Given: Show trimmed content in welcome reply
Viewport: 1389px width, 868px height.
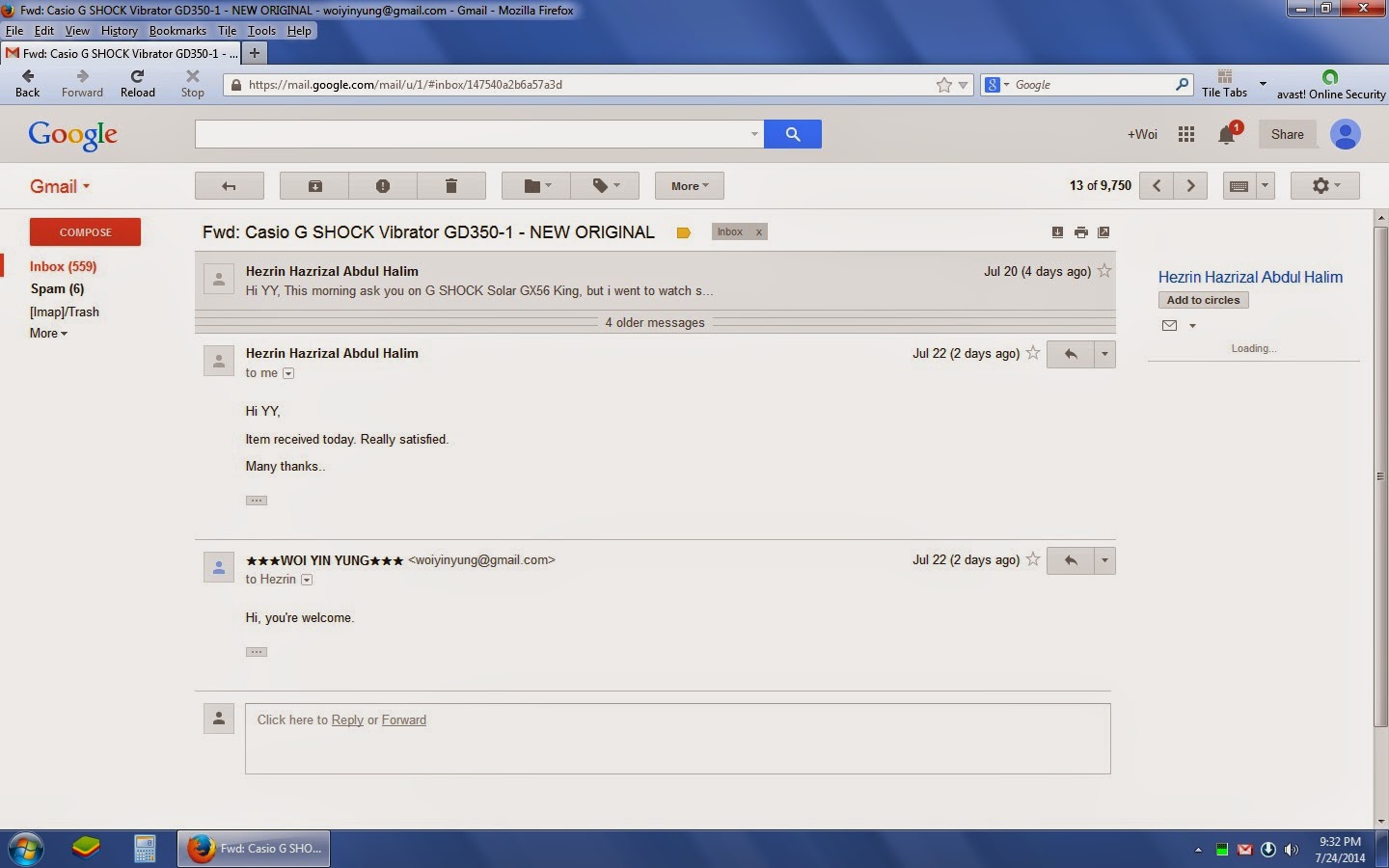Looking at the screenshot, I should [257, 652].
